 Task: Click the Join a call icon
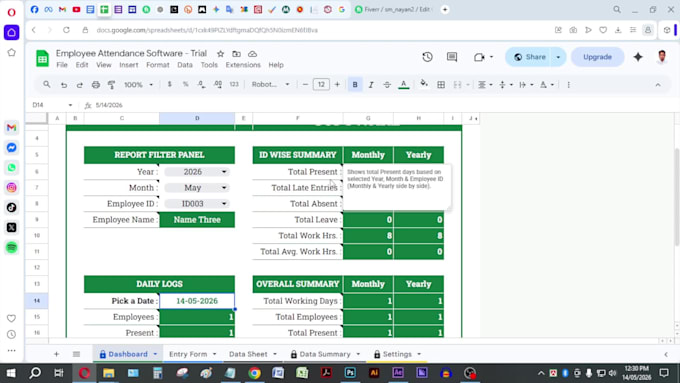479,57
